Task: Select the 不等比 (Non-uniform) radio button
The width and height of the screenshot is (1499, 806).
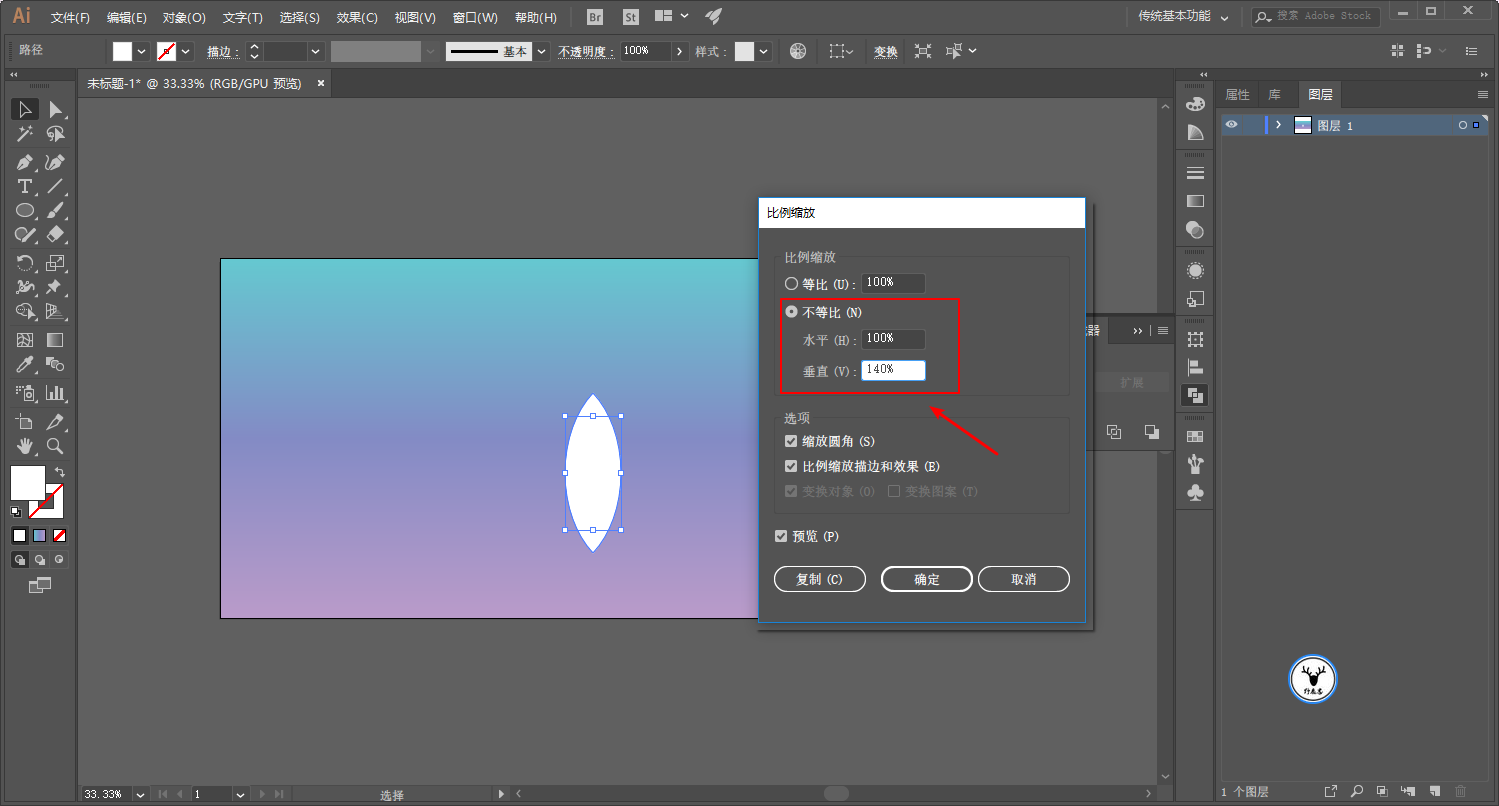Action: click(x=792, y=312)
